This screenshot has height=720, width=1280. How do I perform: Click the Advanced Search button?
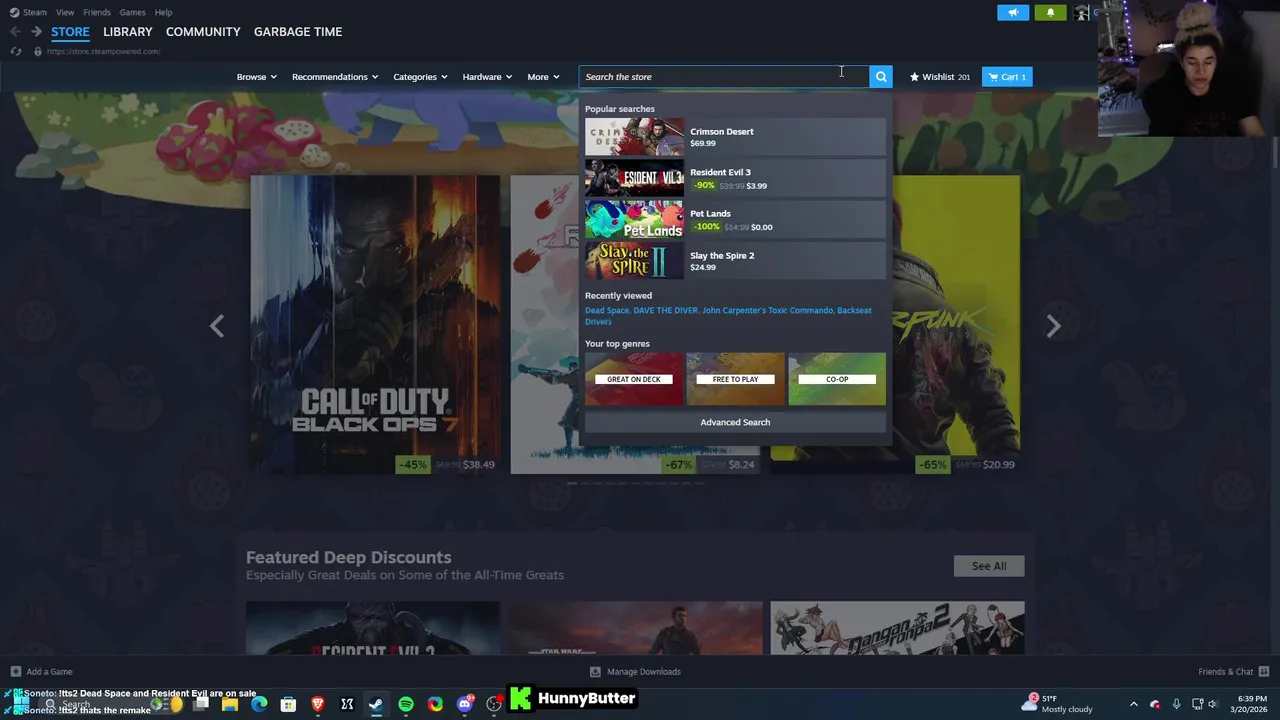coord(735,422)
